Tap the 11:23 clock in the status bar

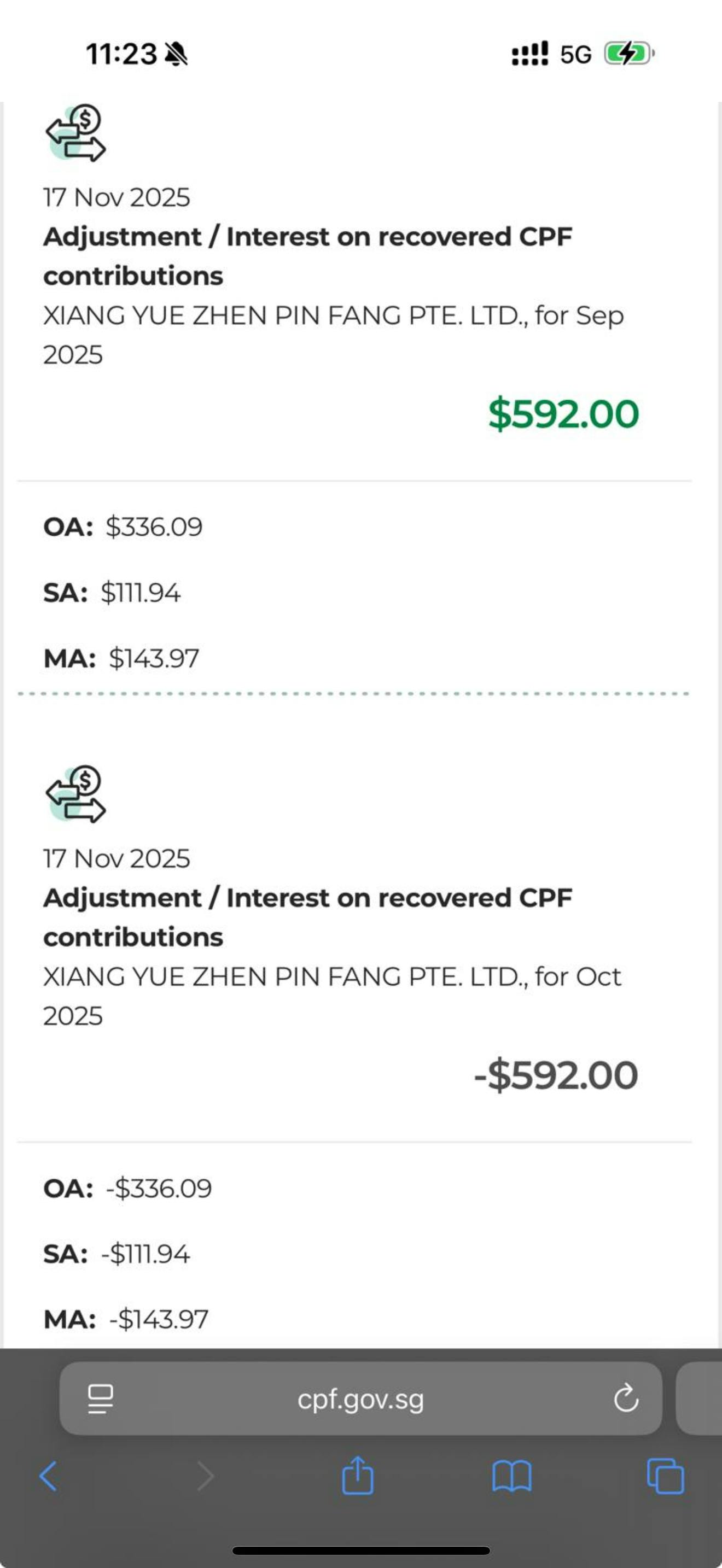[x=121, y=54]
